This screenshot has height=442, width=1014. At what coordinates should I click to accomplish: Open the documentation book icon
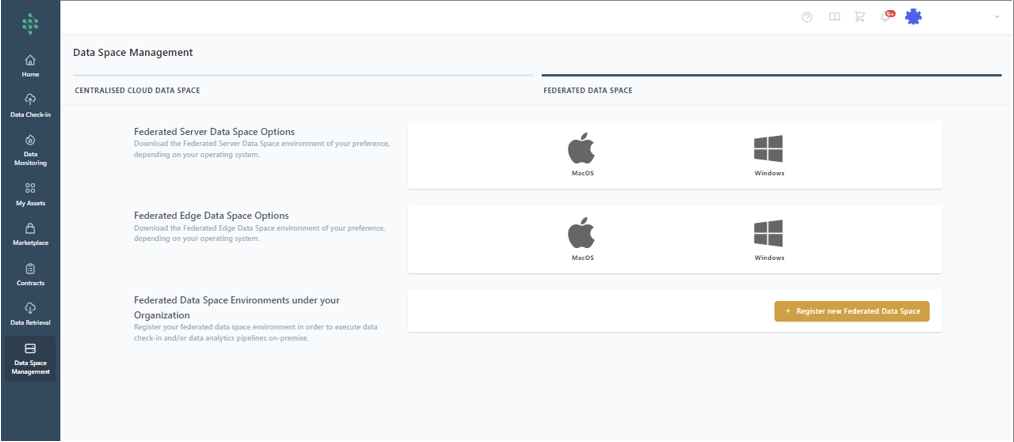(834, 17)
